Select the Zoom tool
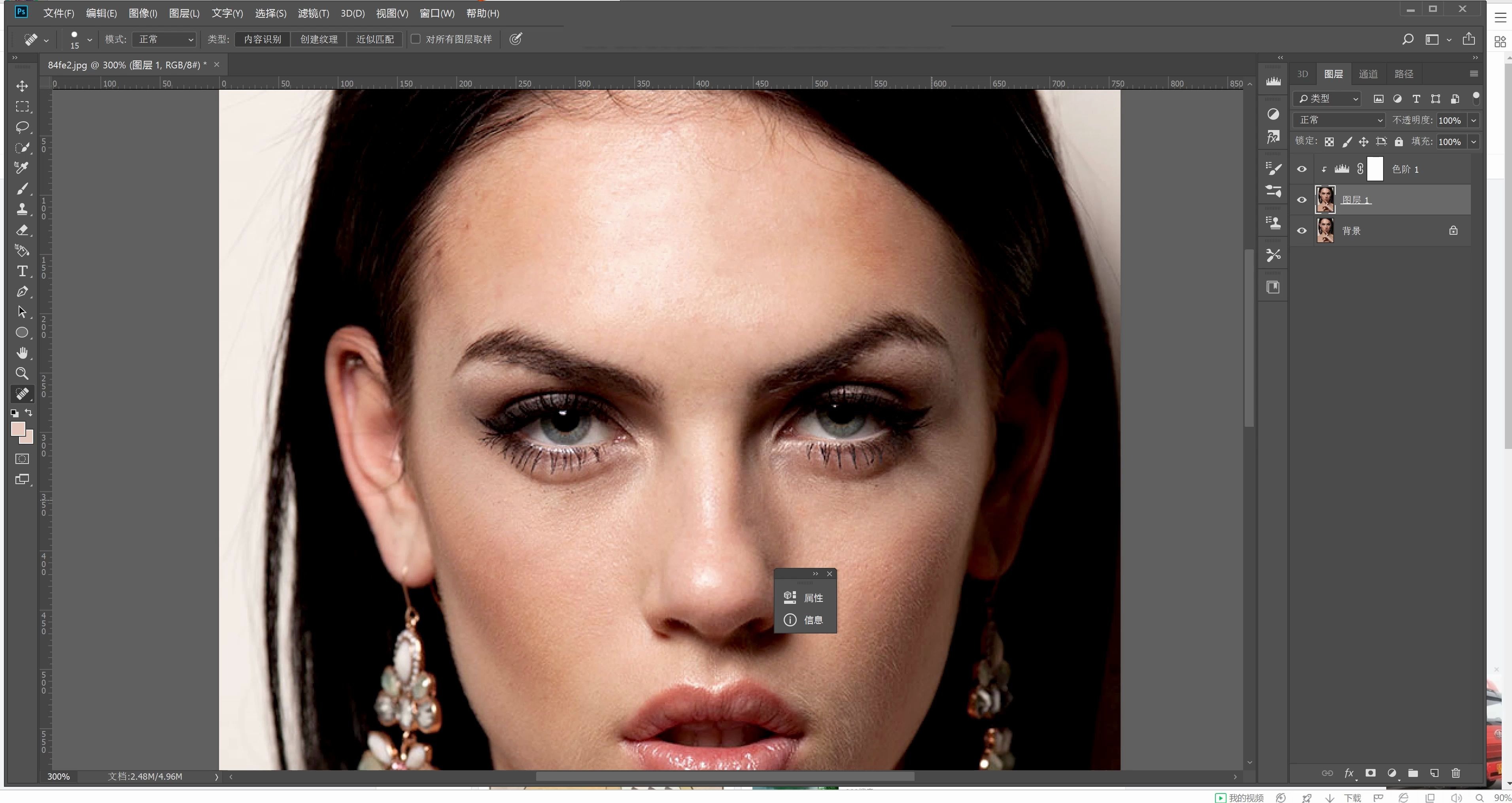This screenshot has width=1512, height=803. (x=22, y=373)
